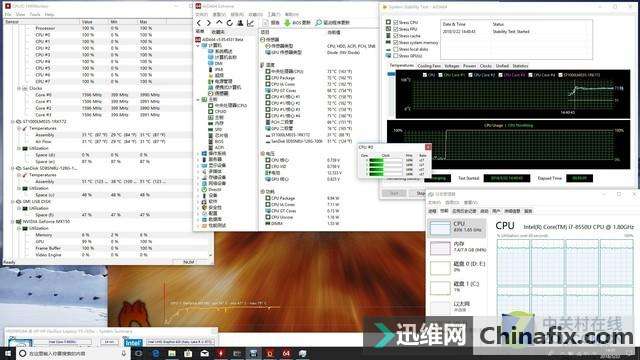Click the AIDA64 refresh icon
This screenshot has height=360, width=640.
click(230, 23)
